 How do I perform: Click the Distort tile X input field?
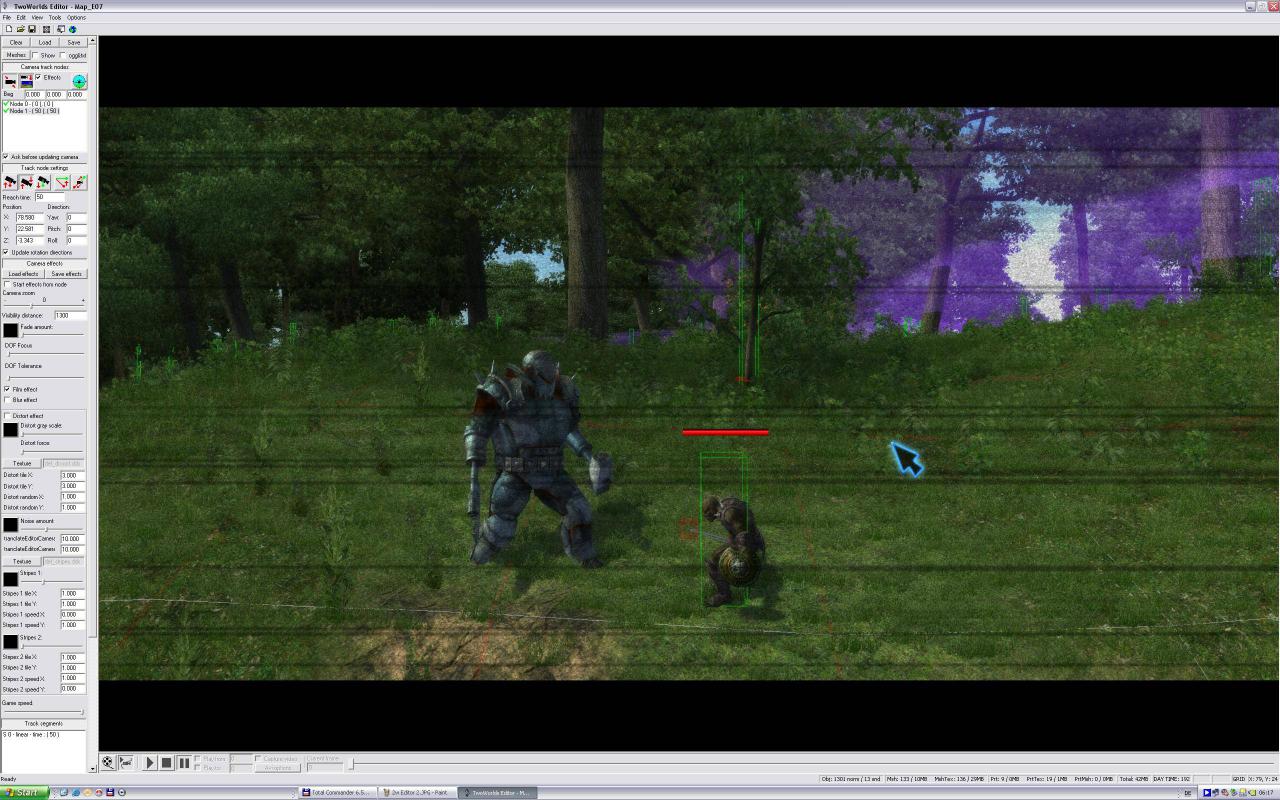point(73,475)
